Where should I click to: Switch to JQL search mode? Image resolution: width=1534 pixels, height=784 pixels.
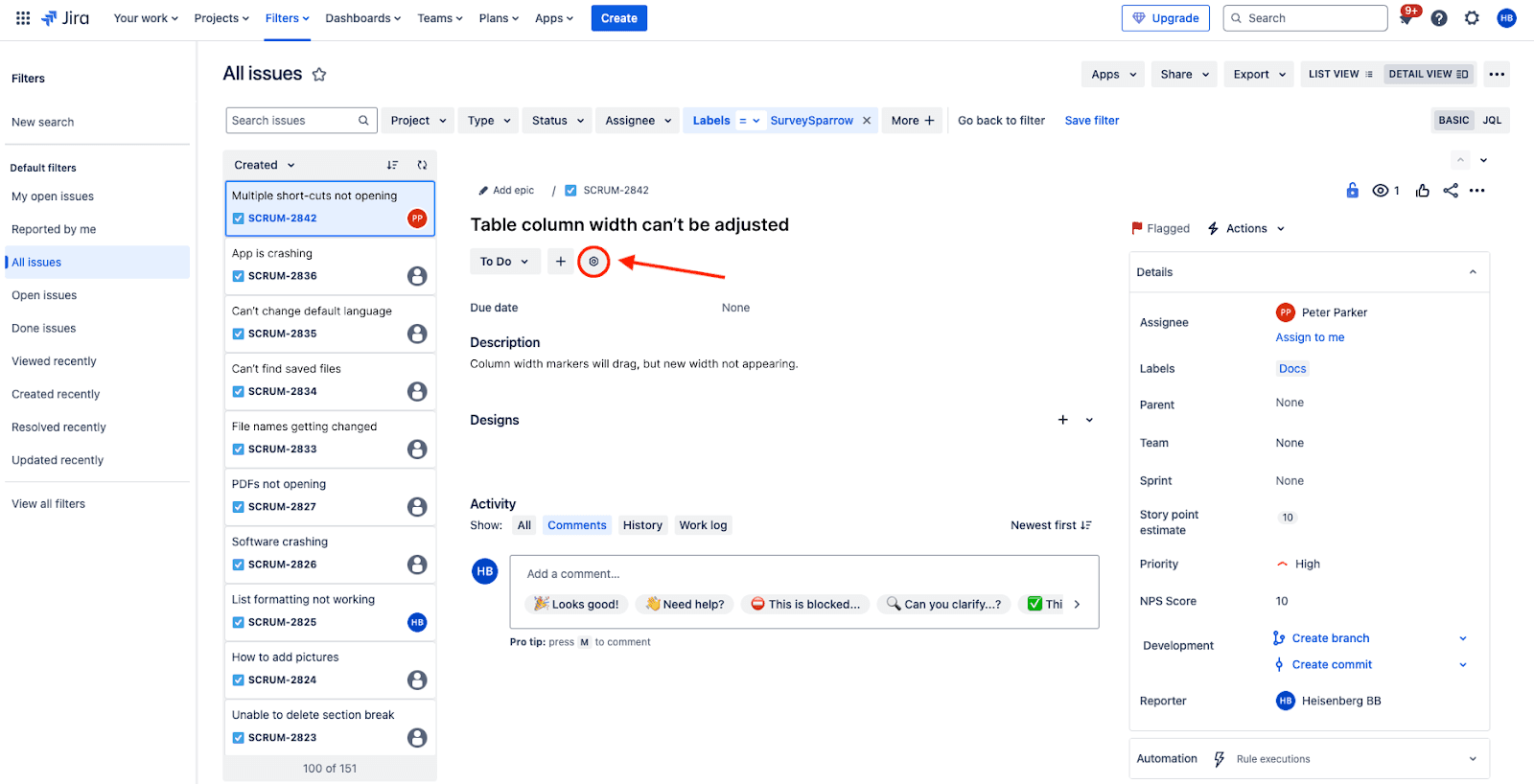tap(1492, 121)
